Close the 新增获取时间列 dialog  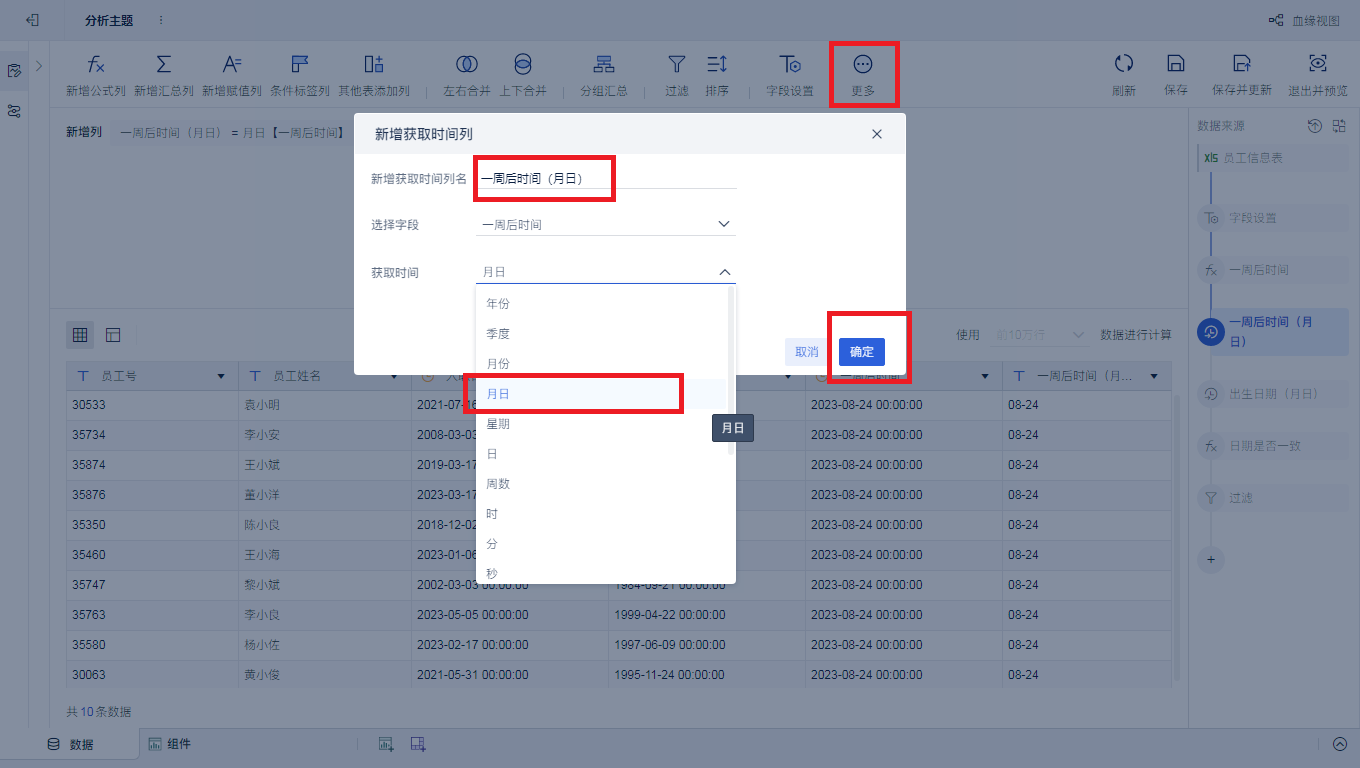click(x=877, y=134)
